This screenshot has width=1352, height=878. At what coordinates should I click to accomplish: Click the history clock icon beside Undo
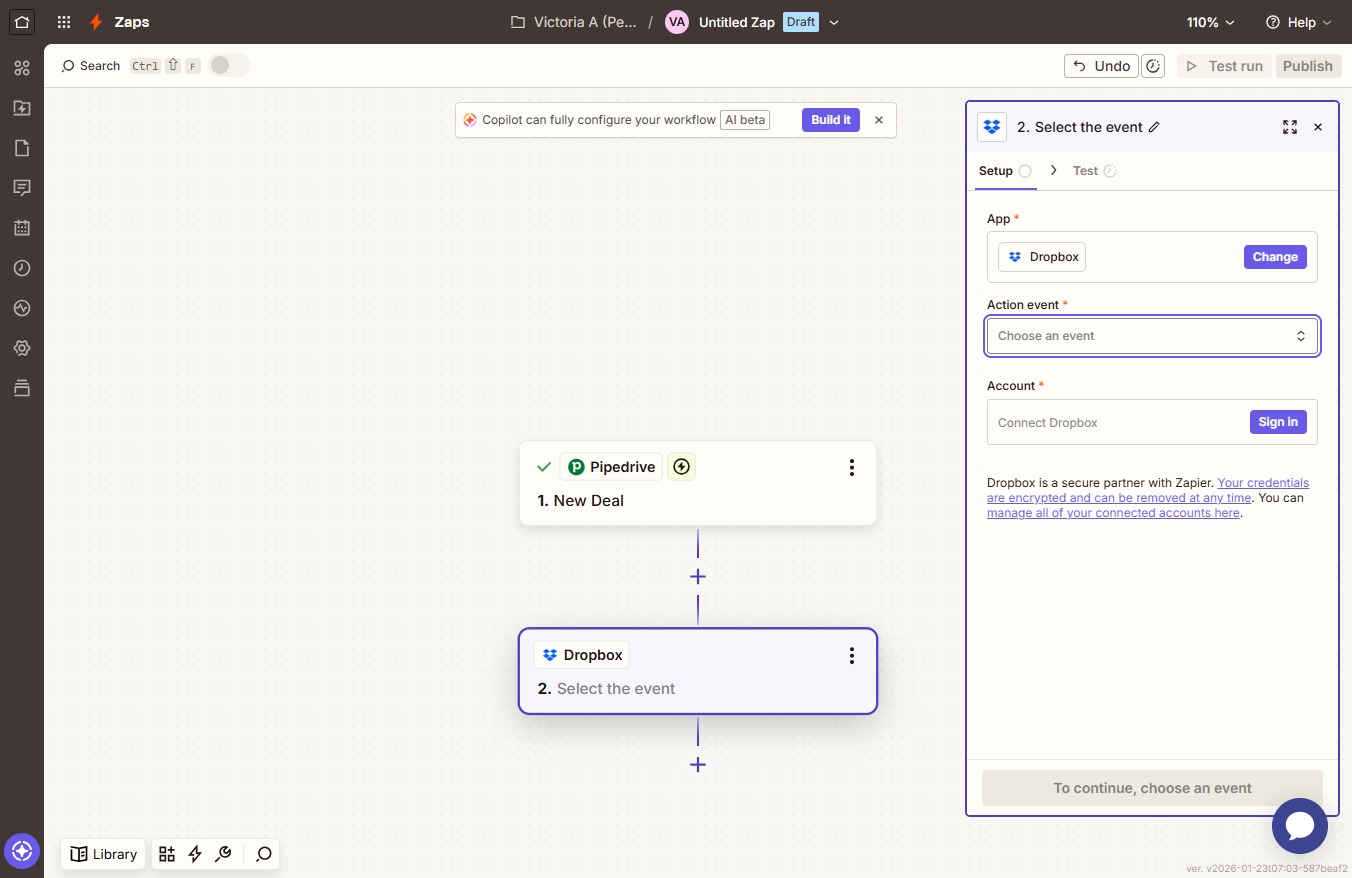(1153, 66)
